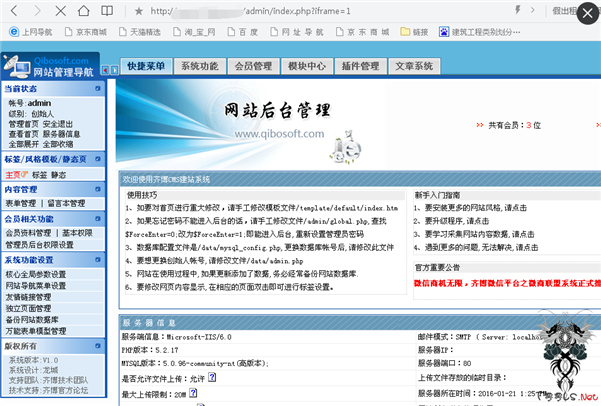
Task: Collapse the 当前状态 sidebar panel
Action: click(x=113, y=90)
